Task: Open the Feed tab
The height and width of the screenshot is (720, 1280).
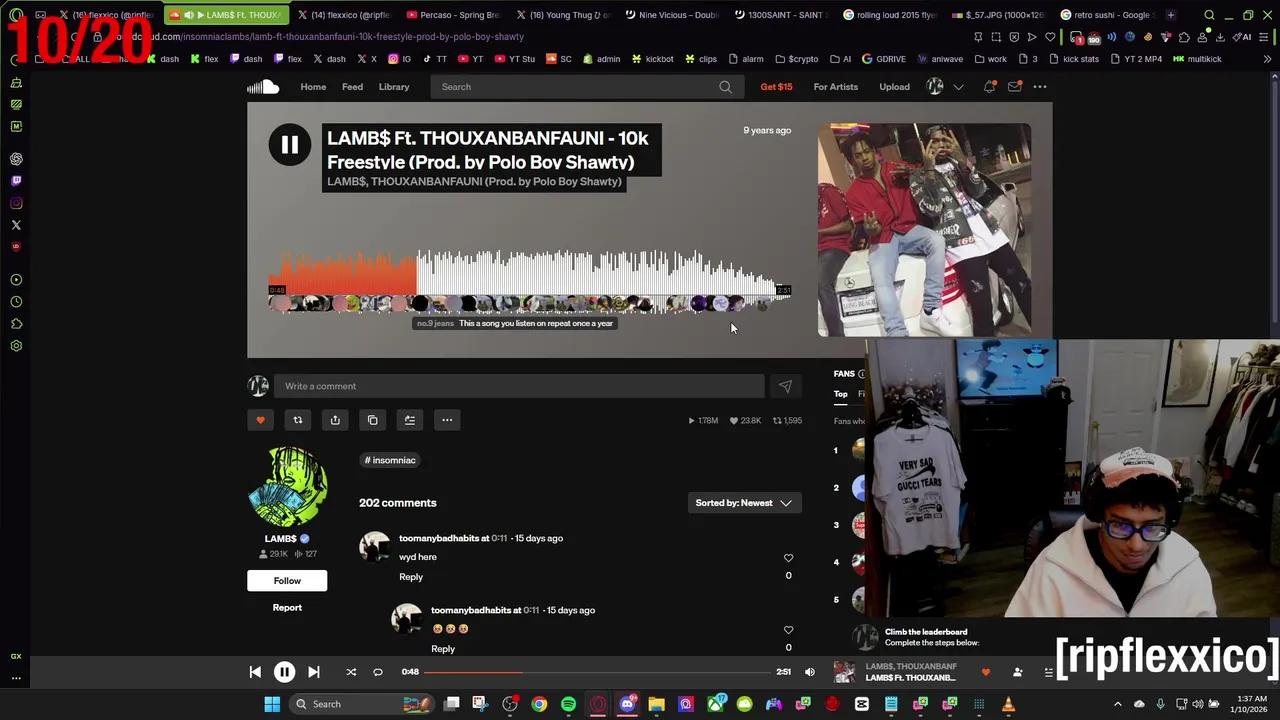Action: click(x=352, y=87)
